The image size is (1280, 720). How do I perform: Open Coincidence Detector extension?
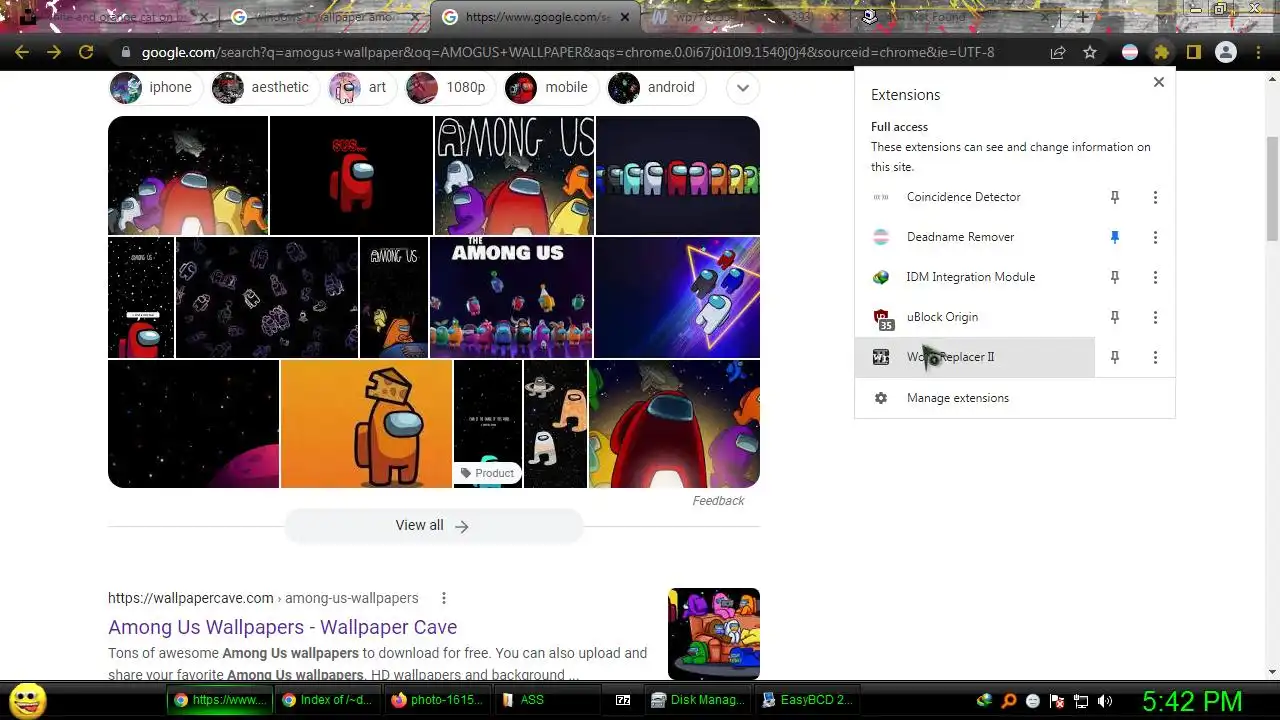pyautogui.click(x=975, y=197)
